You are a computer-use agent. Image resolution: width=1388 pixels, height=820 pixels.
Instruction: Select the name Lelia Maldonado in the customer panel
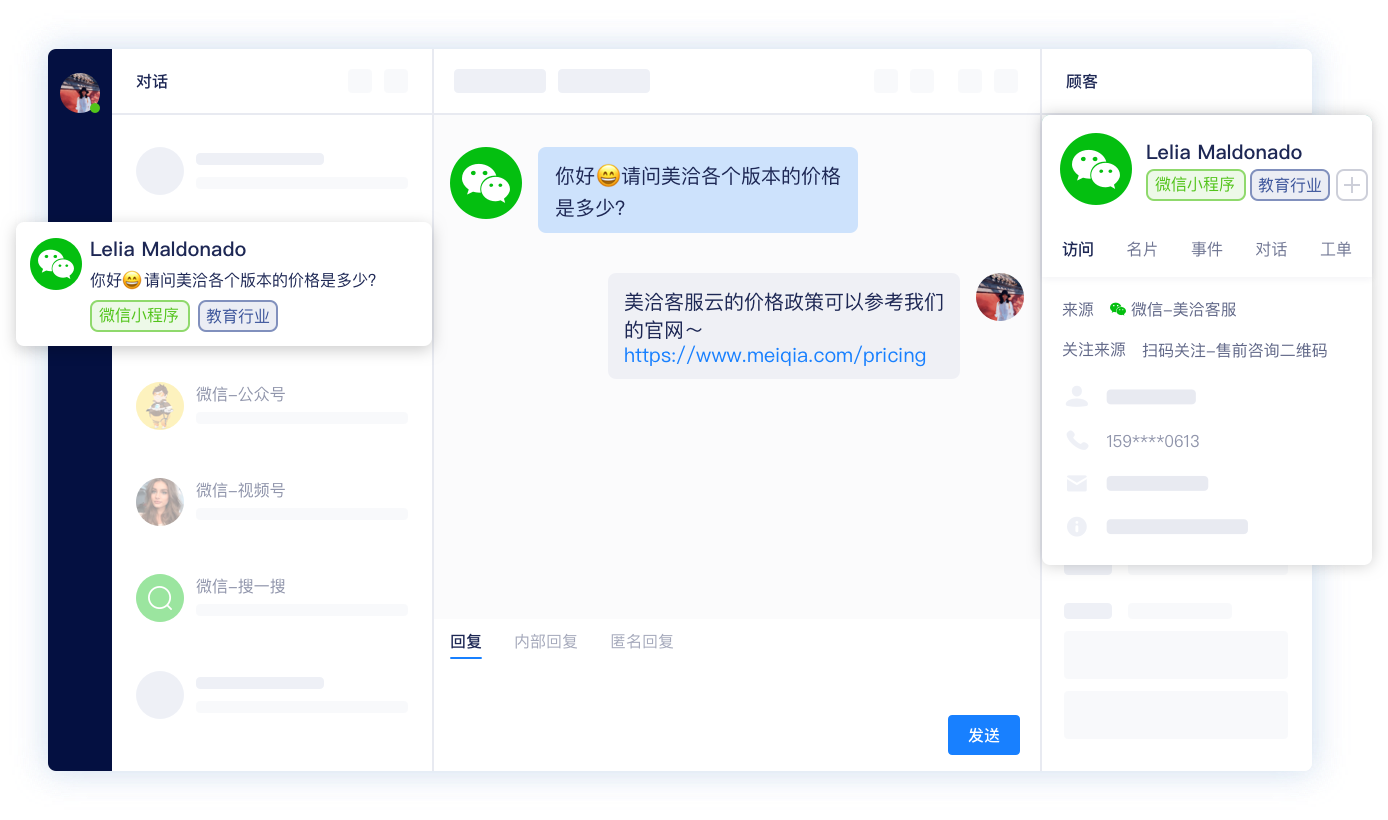point(1224,152)
